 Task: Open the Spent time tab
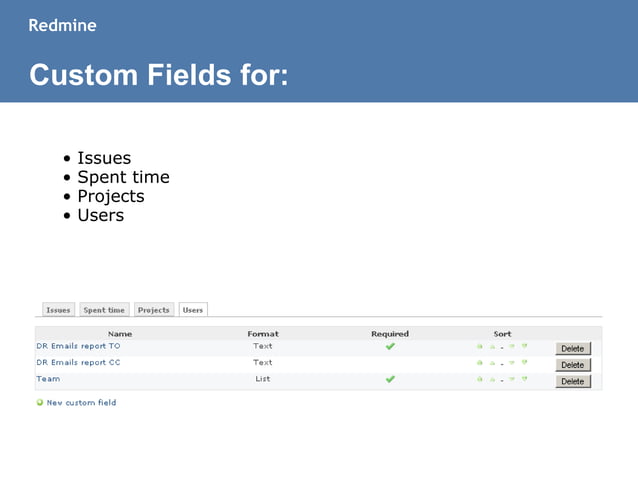[x=104, y=310]
